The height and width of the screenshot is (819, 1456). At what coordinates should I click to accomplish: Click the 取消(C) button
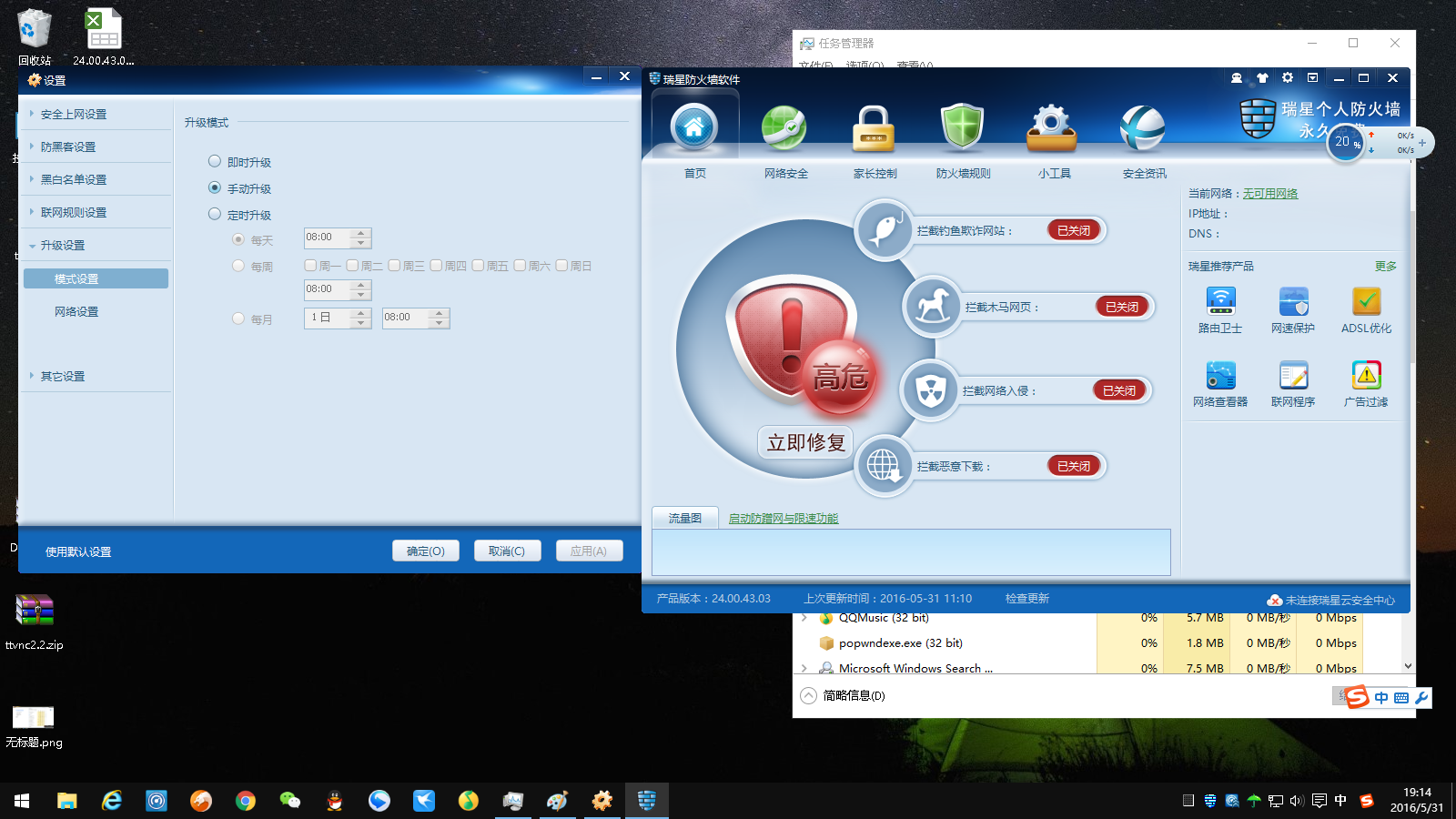[507, 551]
